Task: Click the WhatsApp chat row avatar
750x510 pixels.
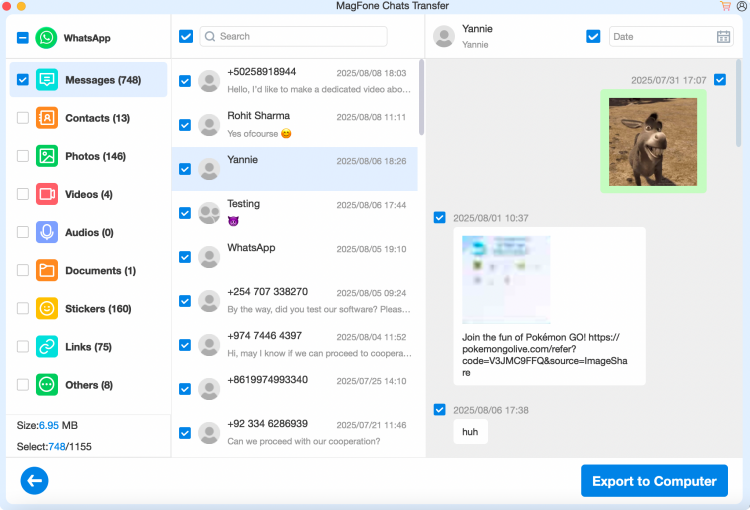Action: click(209, 257)
